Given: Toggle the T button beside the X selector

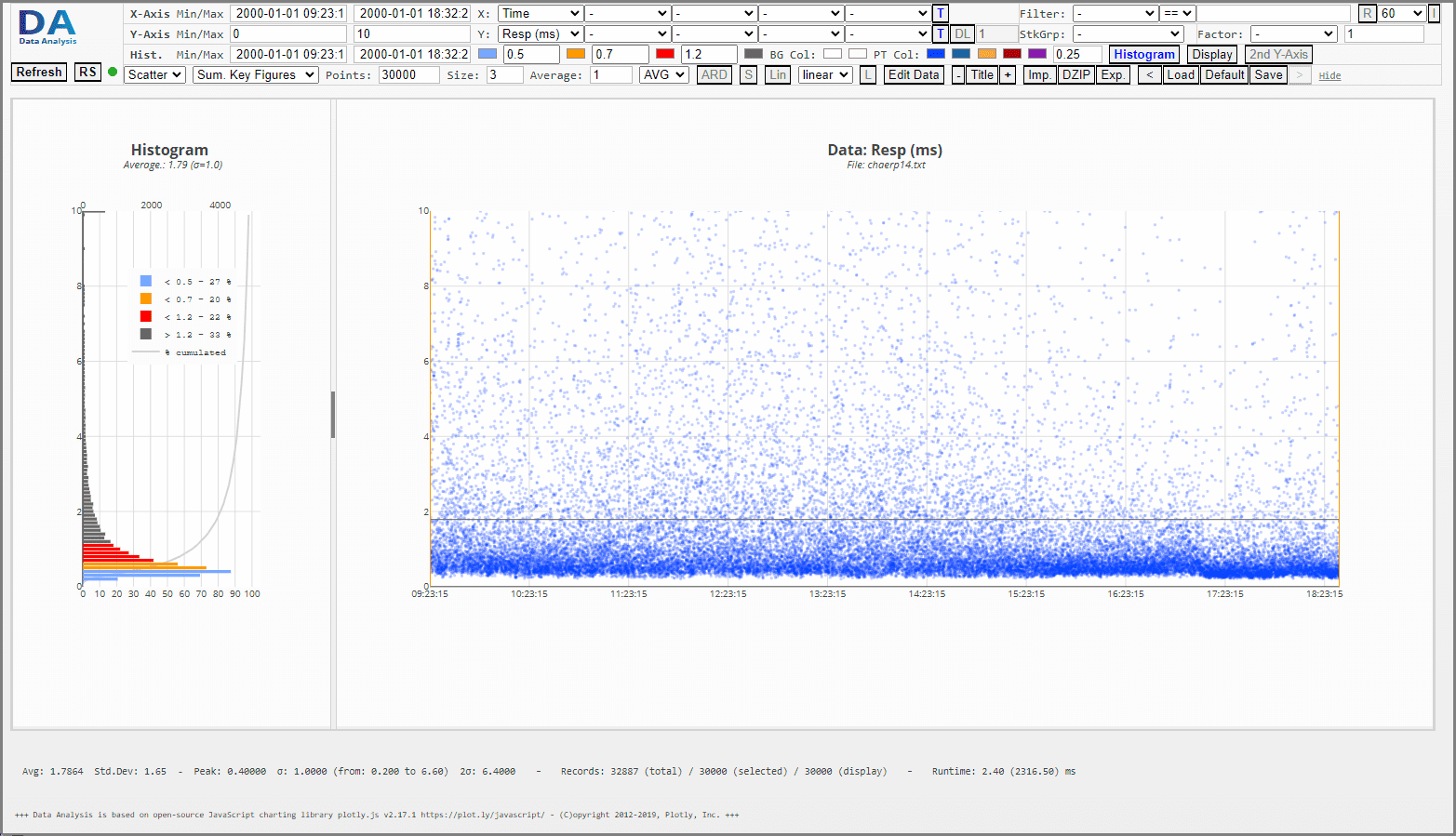Looking at the screenshot, I should 941,13.
